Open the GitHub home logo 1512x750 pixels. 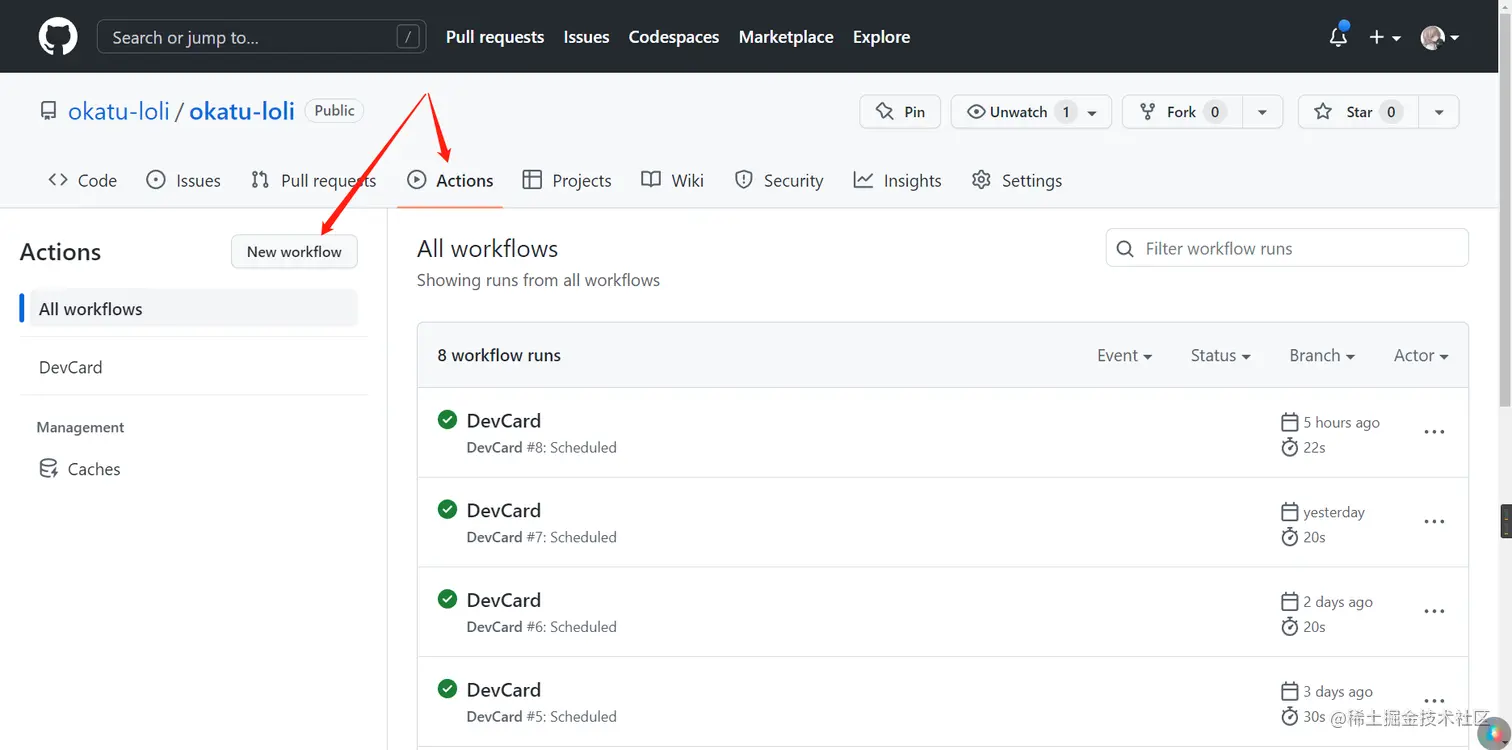[58, 37]
